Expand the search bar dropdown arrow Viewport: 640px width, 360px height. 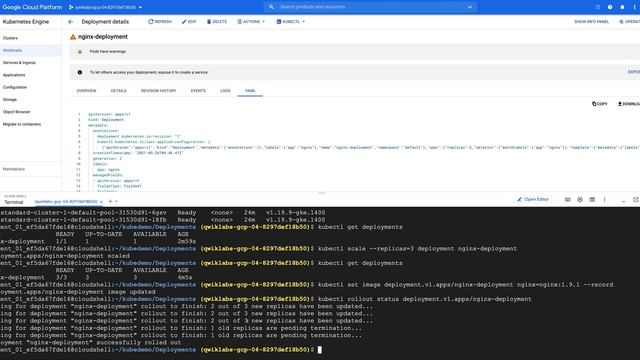(x=469, y=7)
